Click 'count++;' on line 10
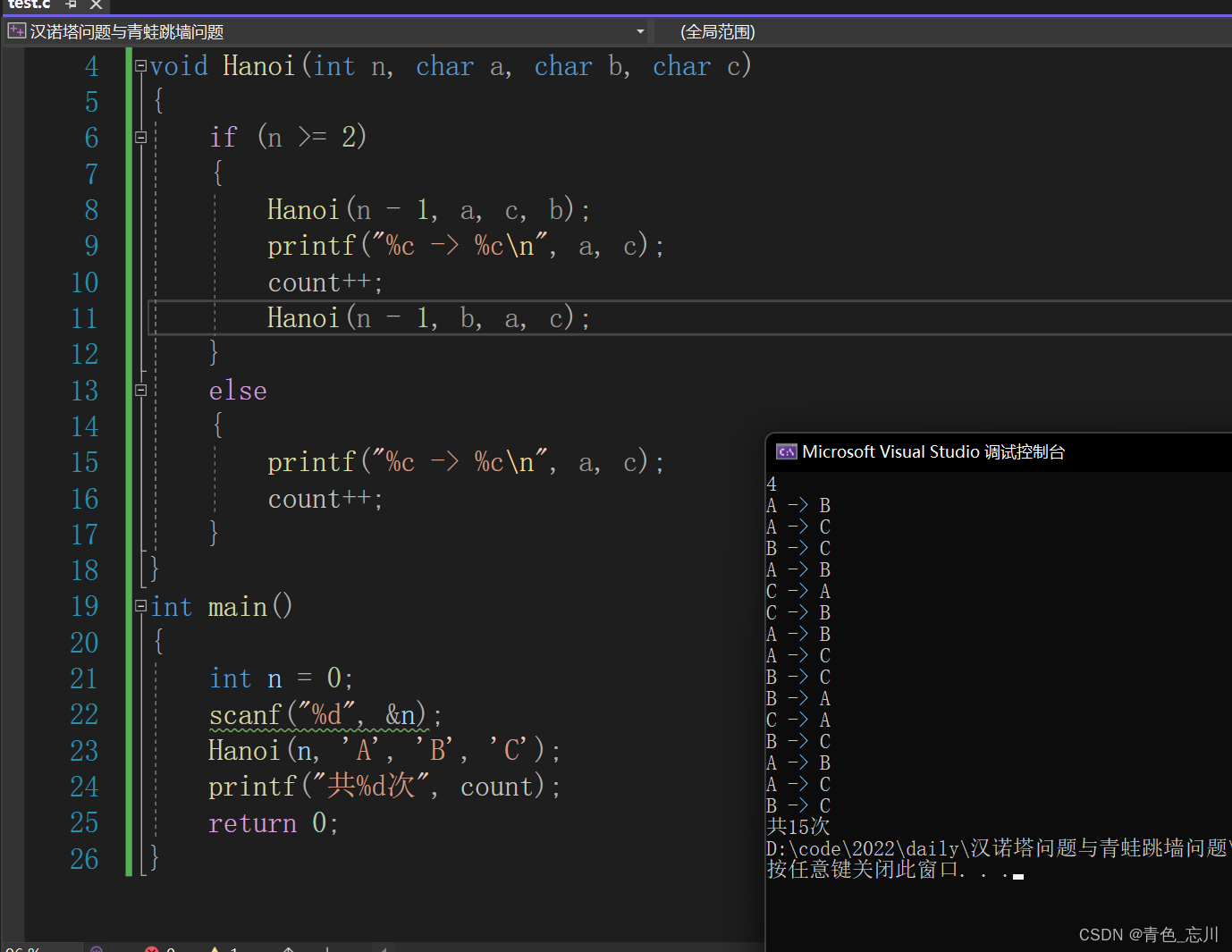 pos(325,282)
